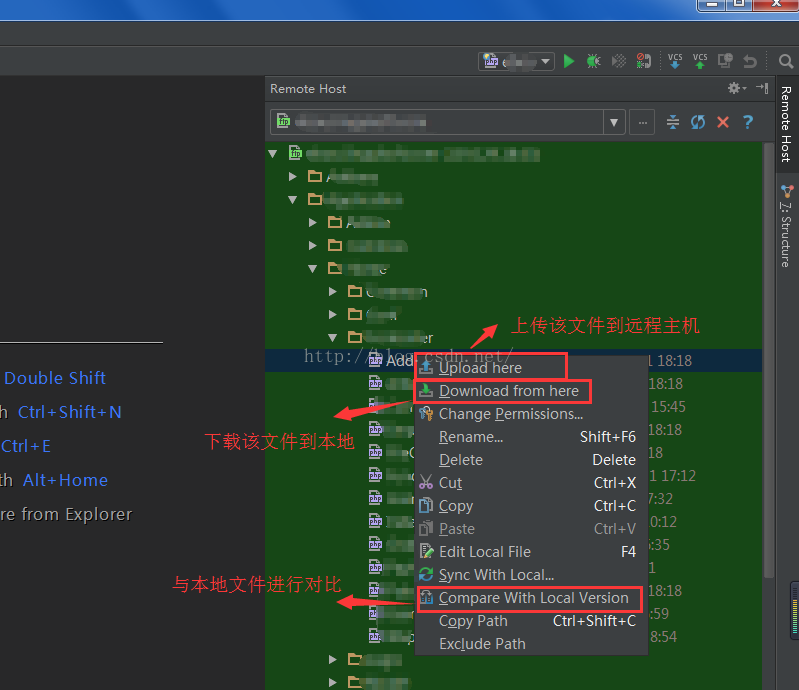Select Cut from context menu

click(x=530, y=483)
